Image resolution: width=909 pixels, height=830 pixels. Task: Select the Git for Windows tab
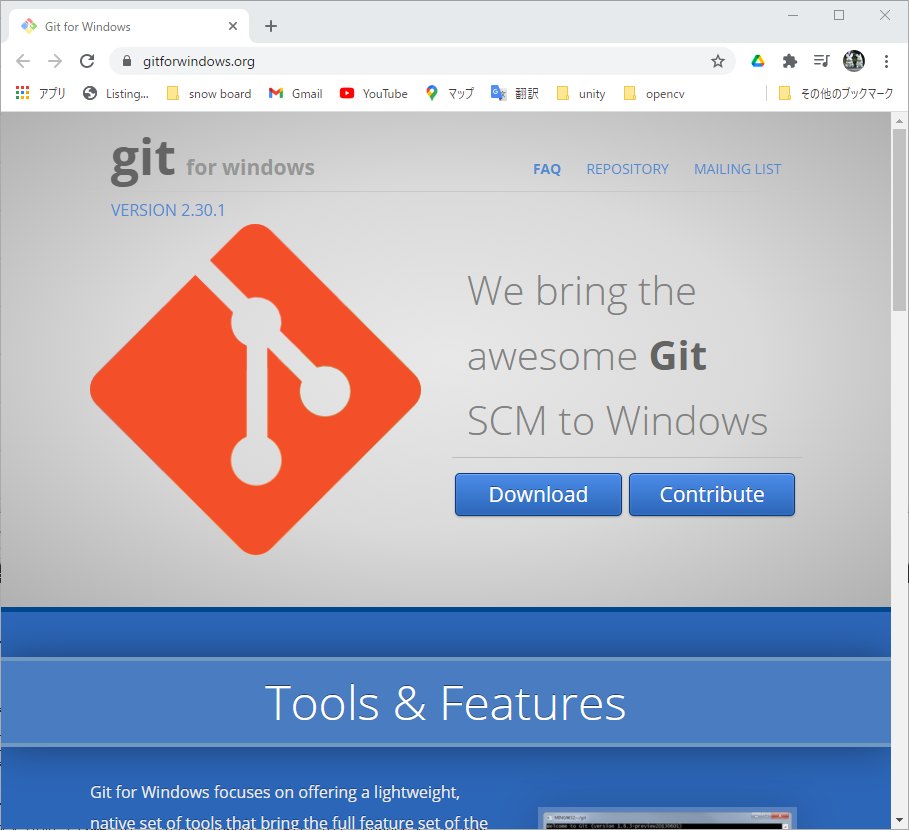120,26
